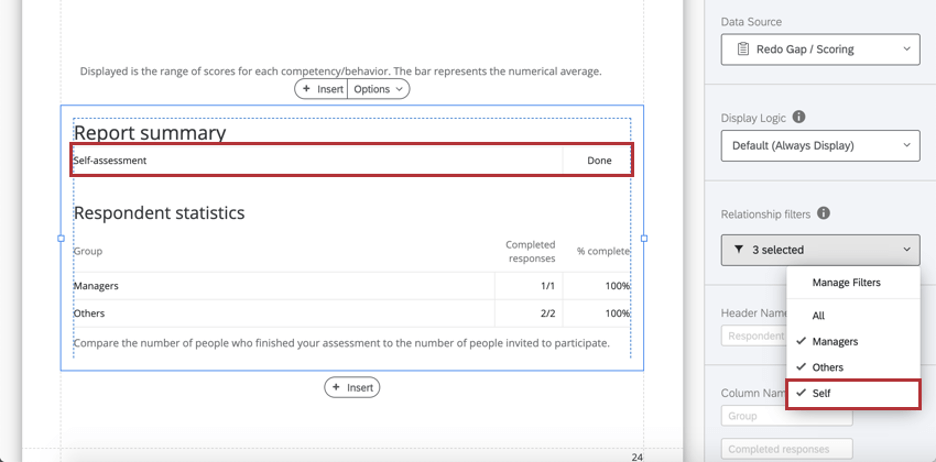The width and height of the screenshot is (936, 462).
Task: Click the plus icon on bottom Insert button
Action: (336, 387)
